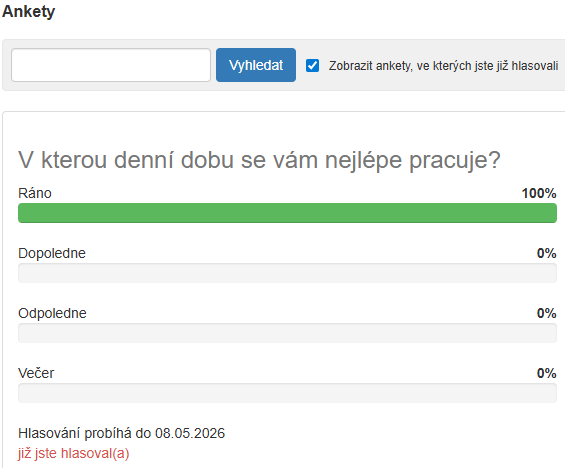This screenshot has height=468, width=565.
Task: Click the poll question heading
Action: (259, 160)
